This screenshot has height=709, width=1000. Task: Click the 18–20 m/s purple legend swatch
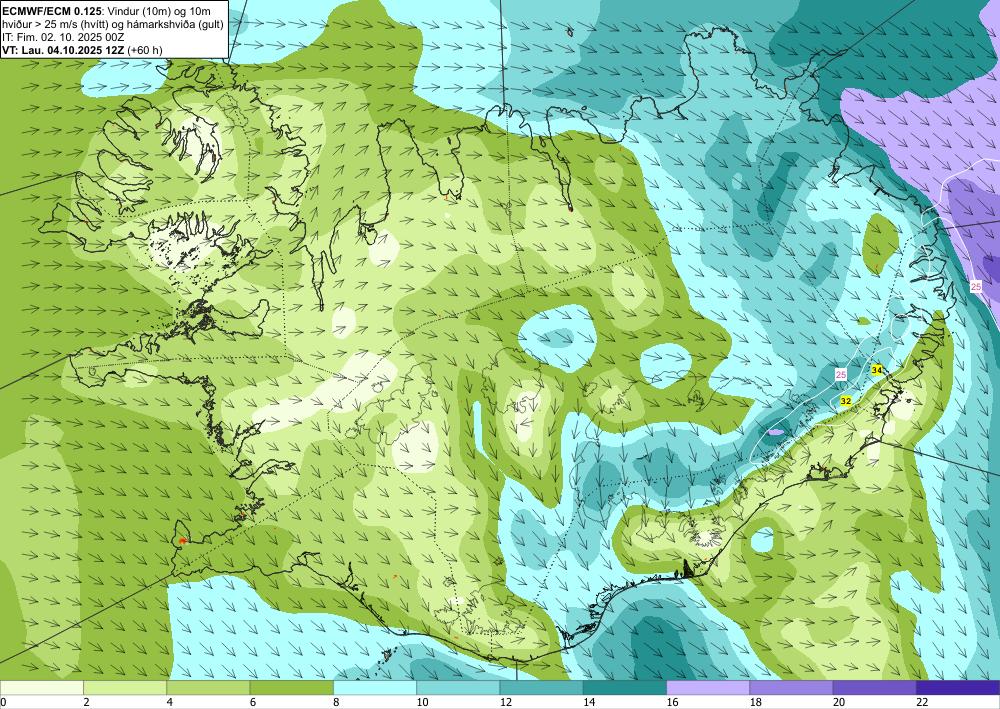[x=791, y=688]
